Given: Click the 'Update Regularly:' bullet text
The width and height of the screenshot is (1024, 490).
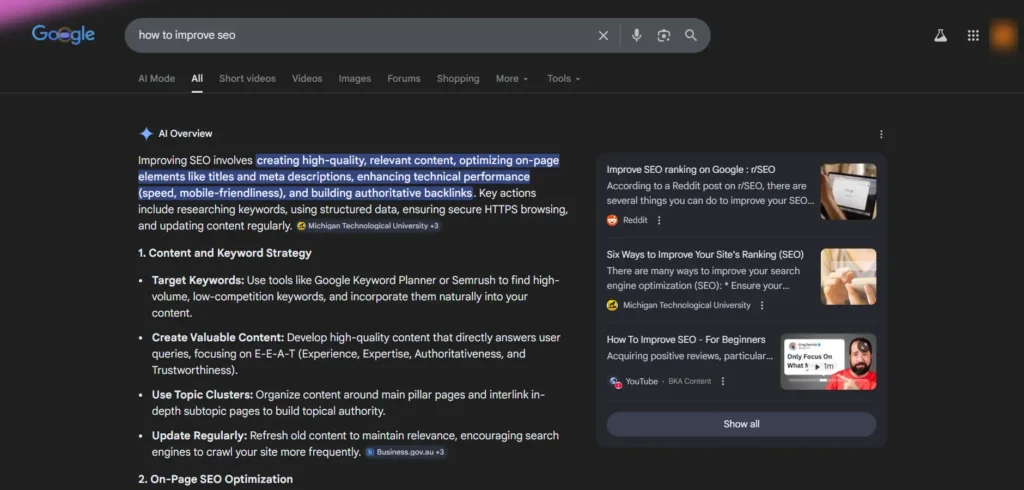Looking at the screenshot, I should pos(199,436).
